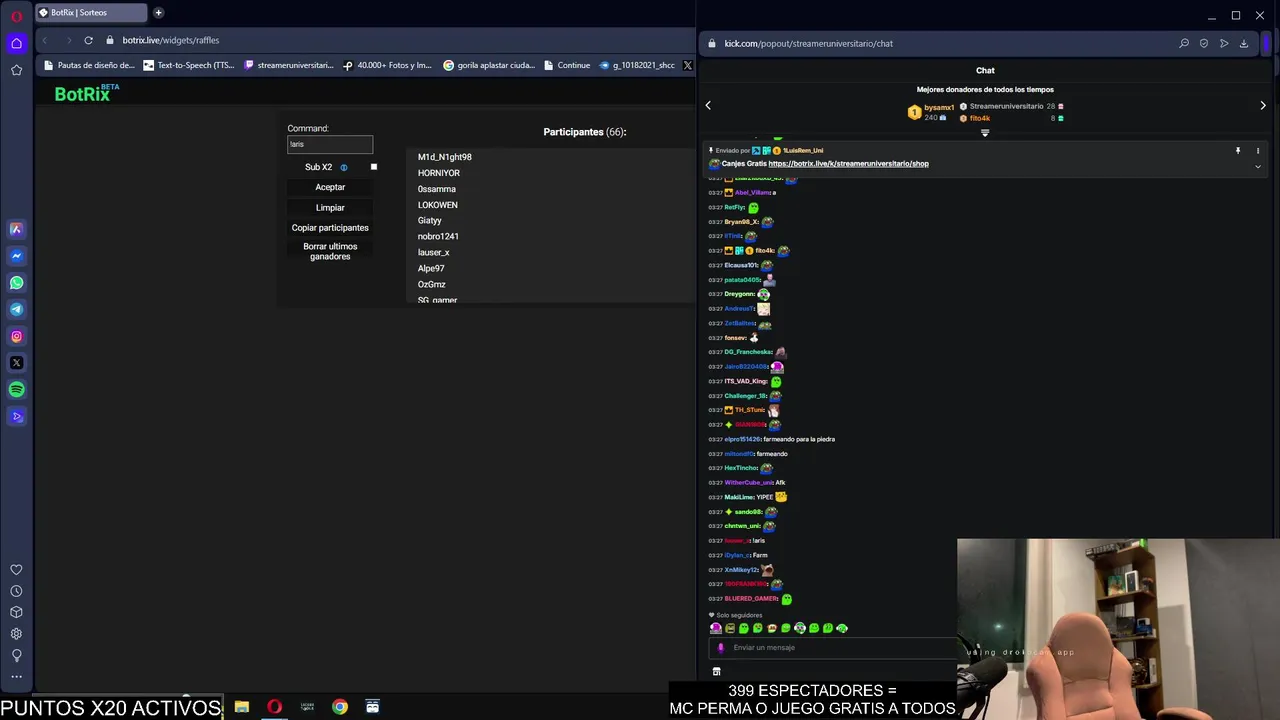Open Google Chrome from taskbar
This screenshot has width=1280, height=720.
tap(340, 707)
